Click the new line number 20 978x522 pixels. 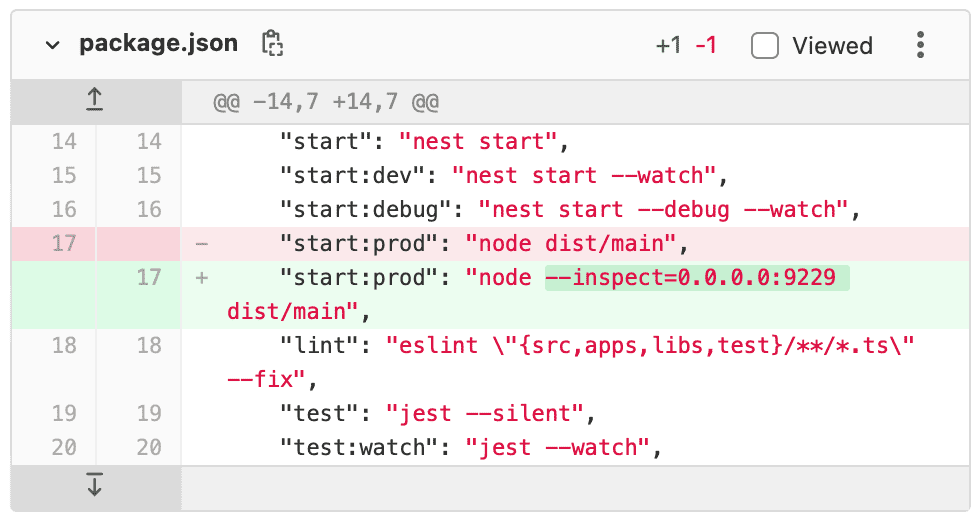point(149,447)
